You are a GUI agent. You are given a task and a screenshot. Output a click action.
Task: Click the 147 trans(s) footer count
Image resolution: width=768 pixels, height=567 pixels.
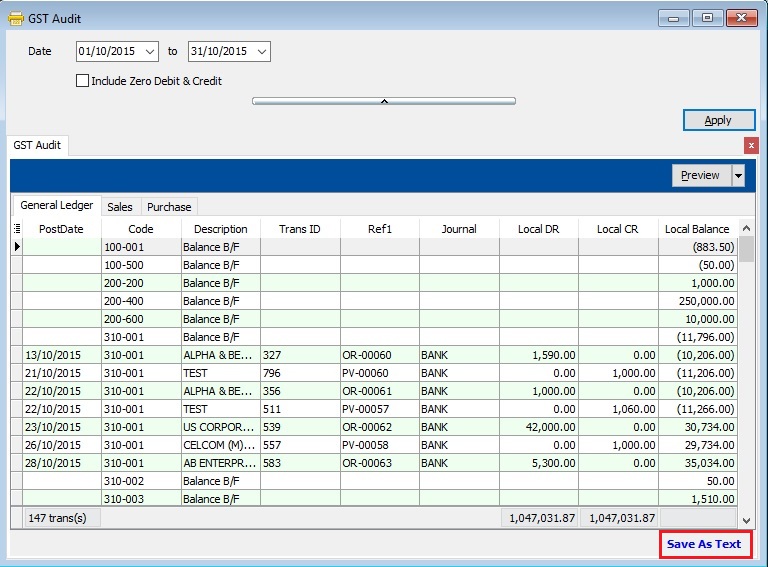click(62, 518)
